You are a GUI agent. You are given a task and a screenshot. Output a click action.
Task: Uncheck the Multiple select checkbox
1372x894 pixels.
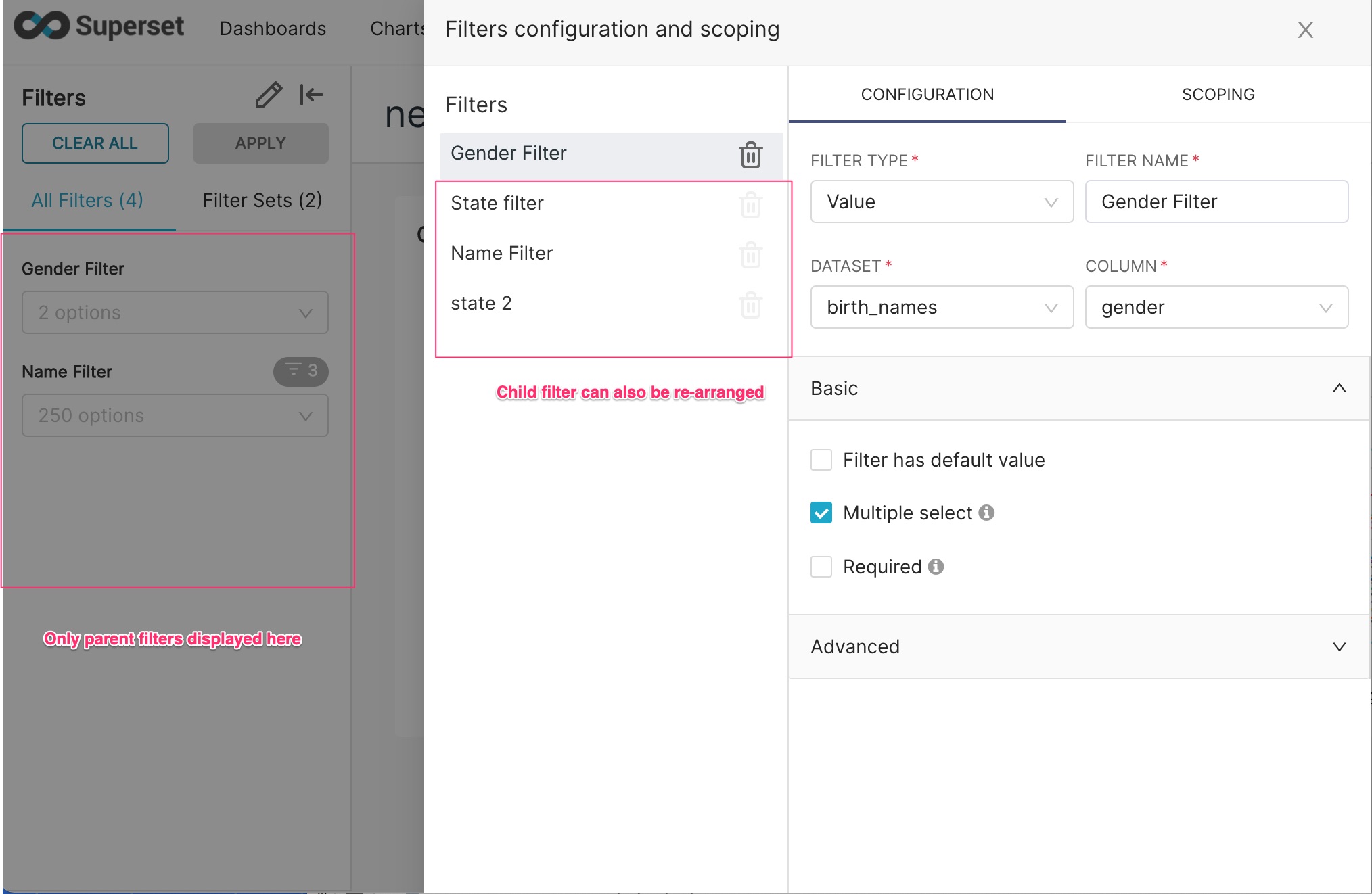tap(821, 513)
